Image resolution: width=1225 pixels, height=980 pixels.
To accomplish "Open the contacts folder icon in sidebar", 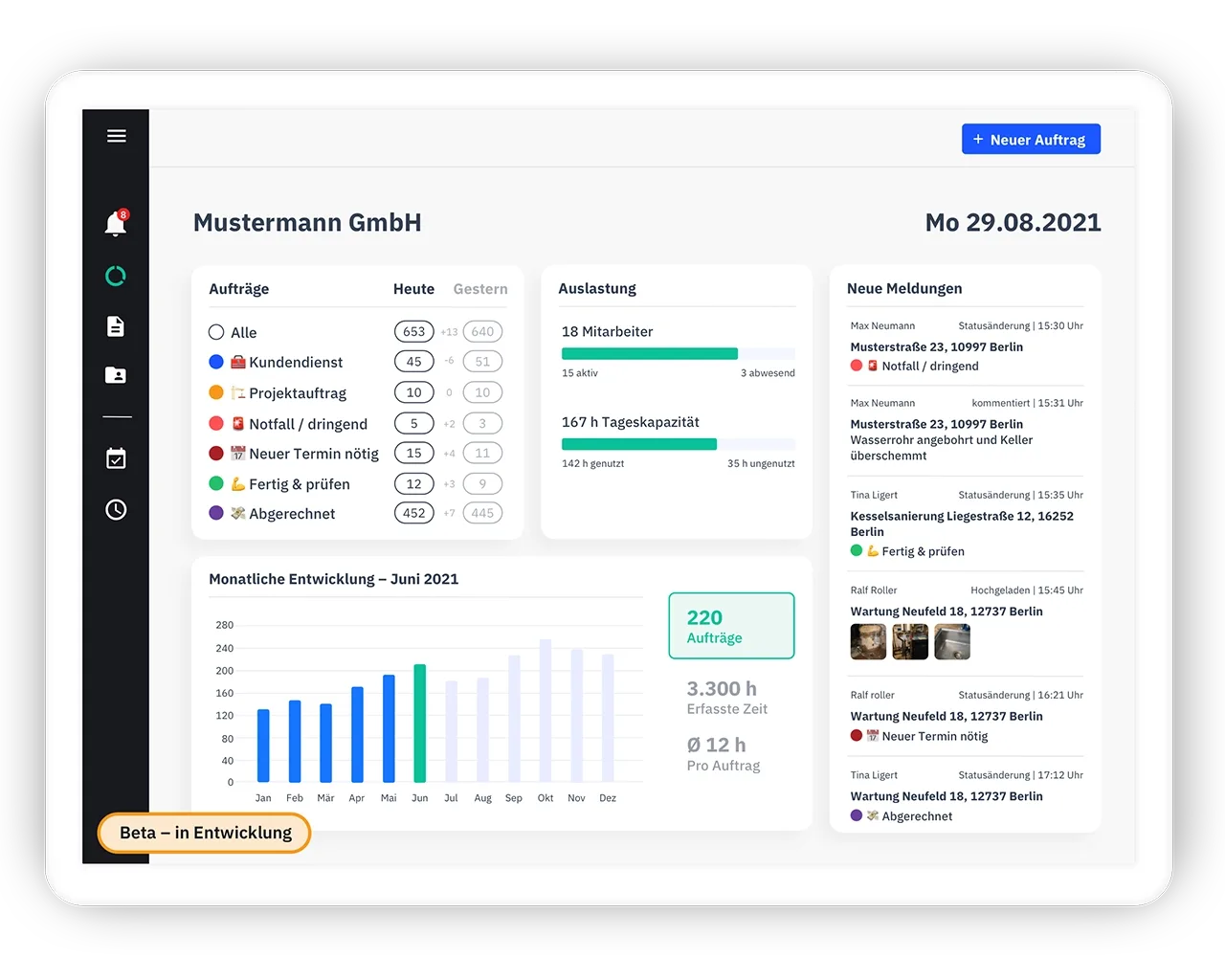I will pos(116,375).
